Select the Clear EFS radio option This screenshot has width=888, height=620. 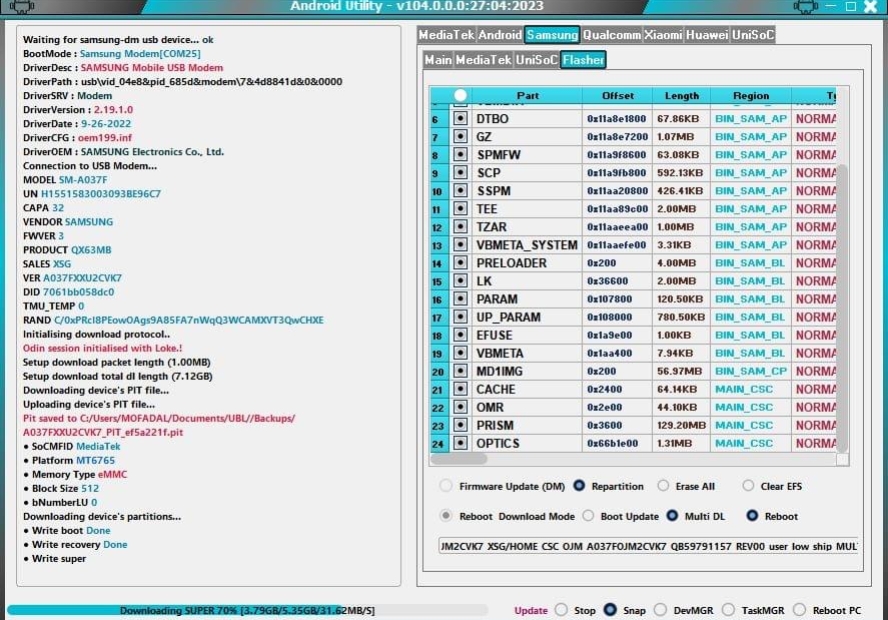(748, 486)
